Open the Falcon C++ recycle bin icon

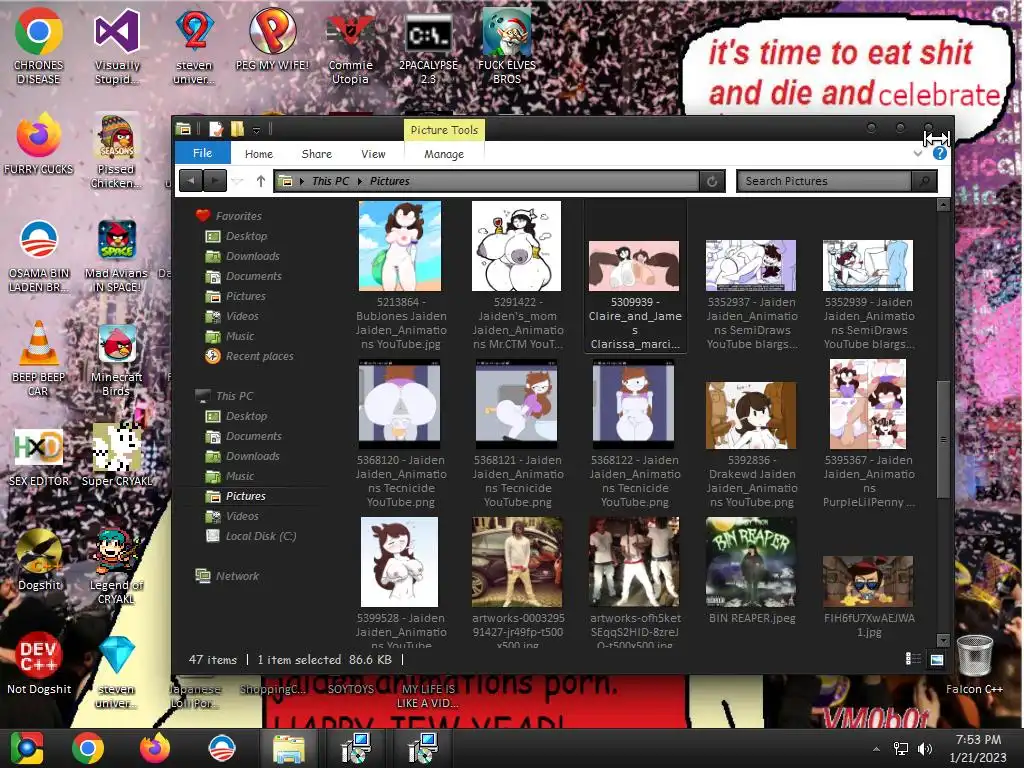[974, 664]
